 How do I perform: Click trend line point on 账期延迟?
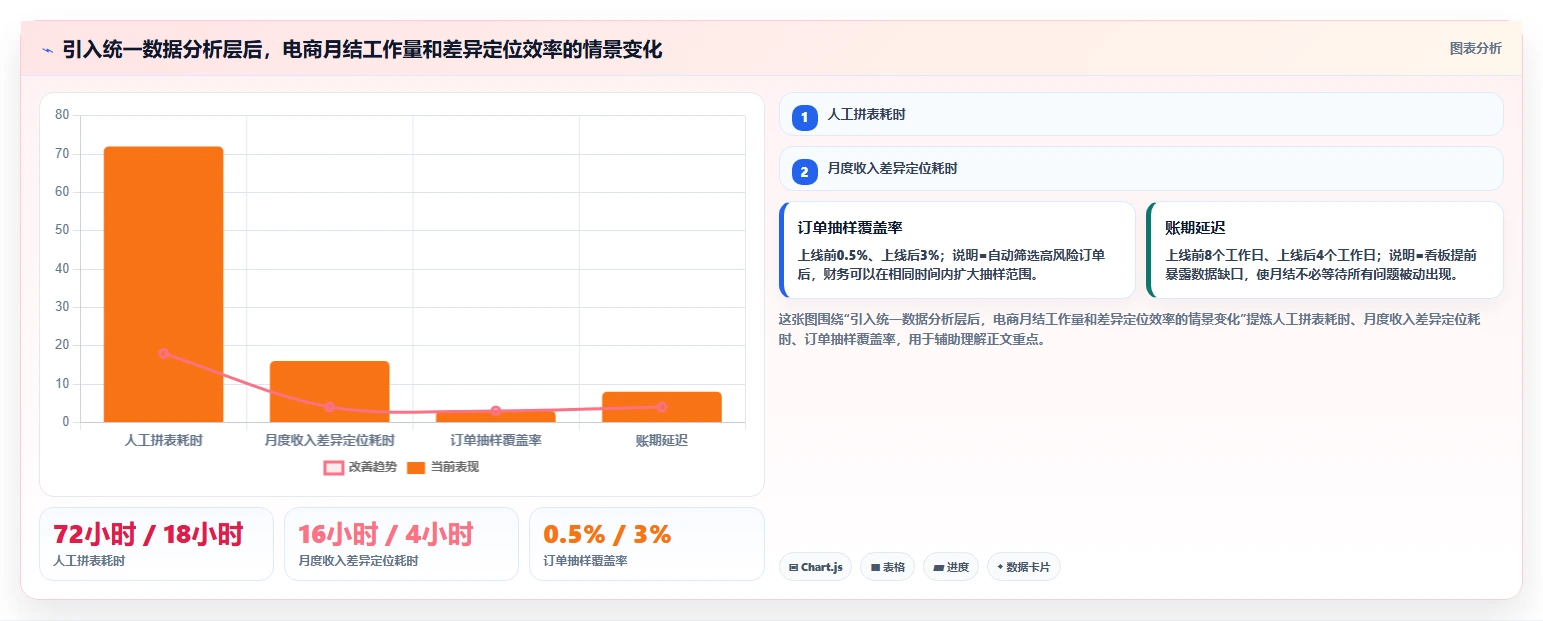pyautogui.click(x=661, y=407)
